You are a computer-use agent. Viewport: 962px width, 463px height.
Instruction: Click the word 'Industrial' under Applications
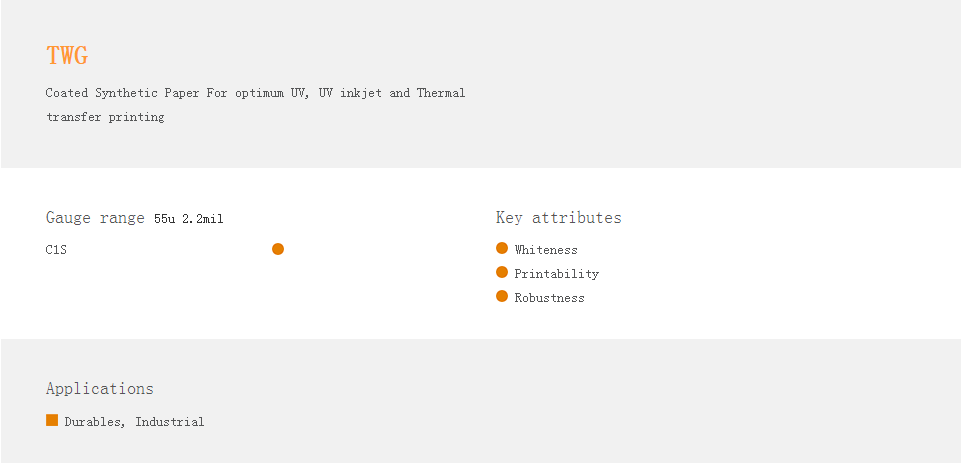(x=170, y=422)
